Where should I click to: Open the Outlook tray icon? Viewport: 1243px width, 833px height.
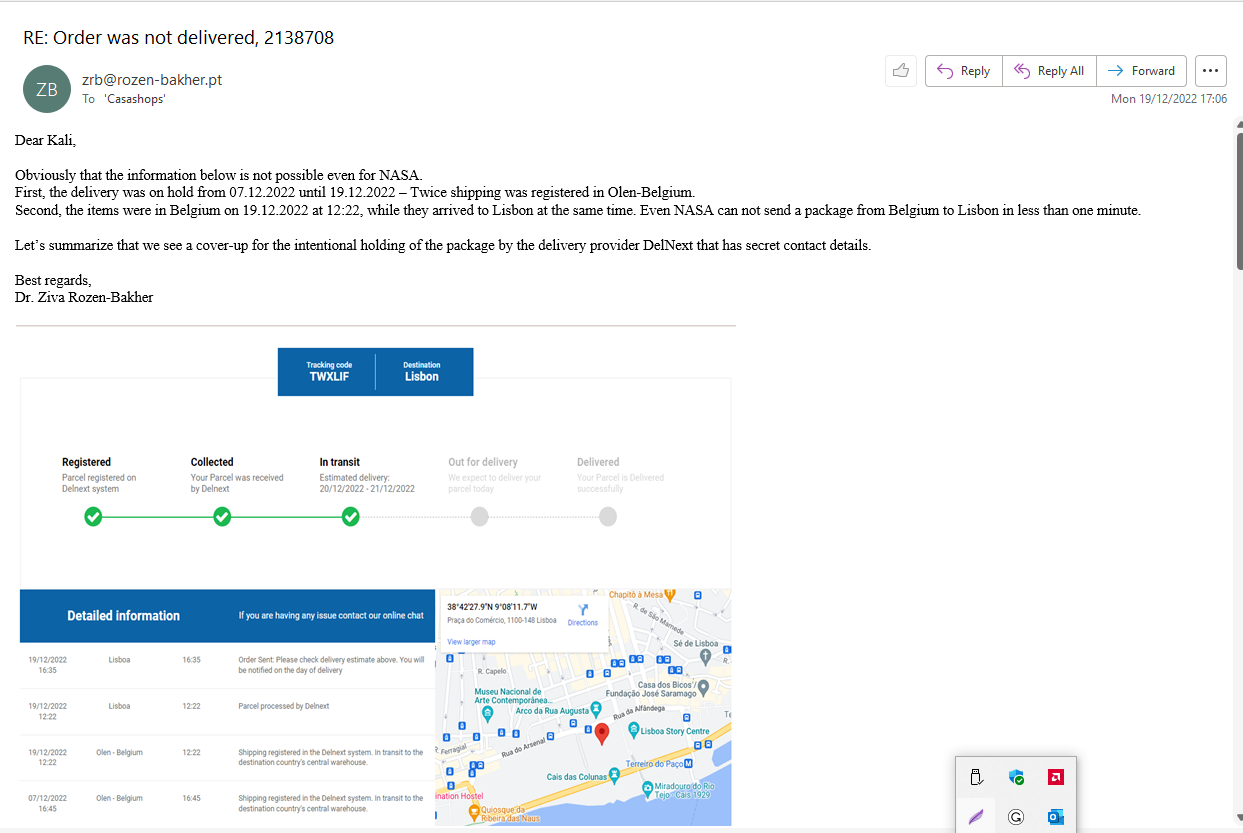tap(1055, 817)
